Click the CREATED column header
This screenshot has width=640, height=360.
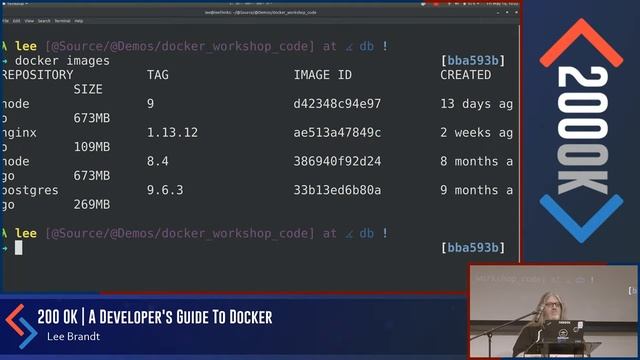click(x=465, y=75)
